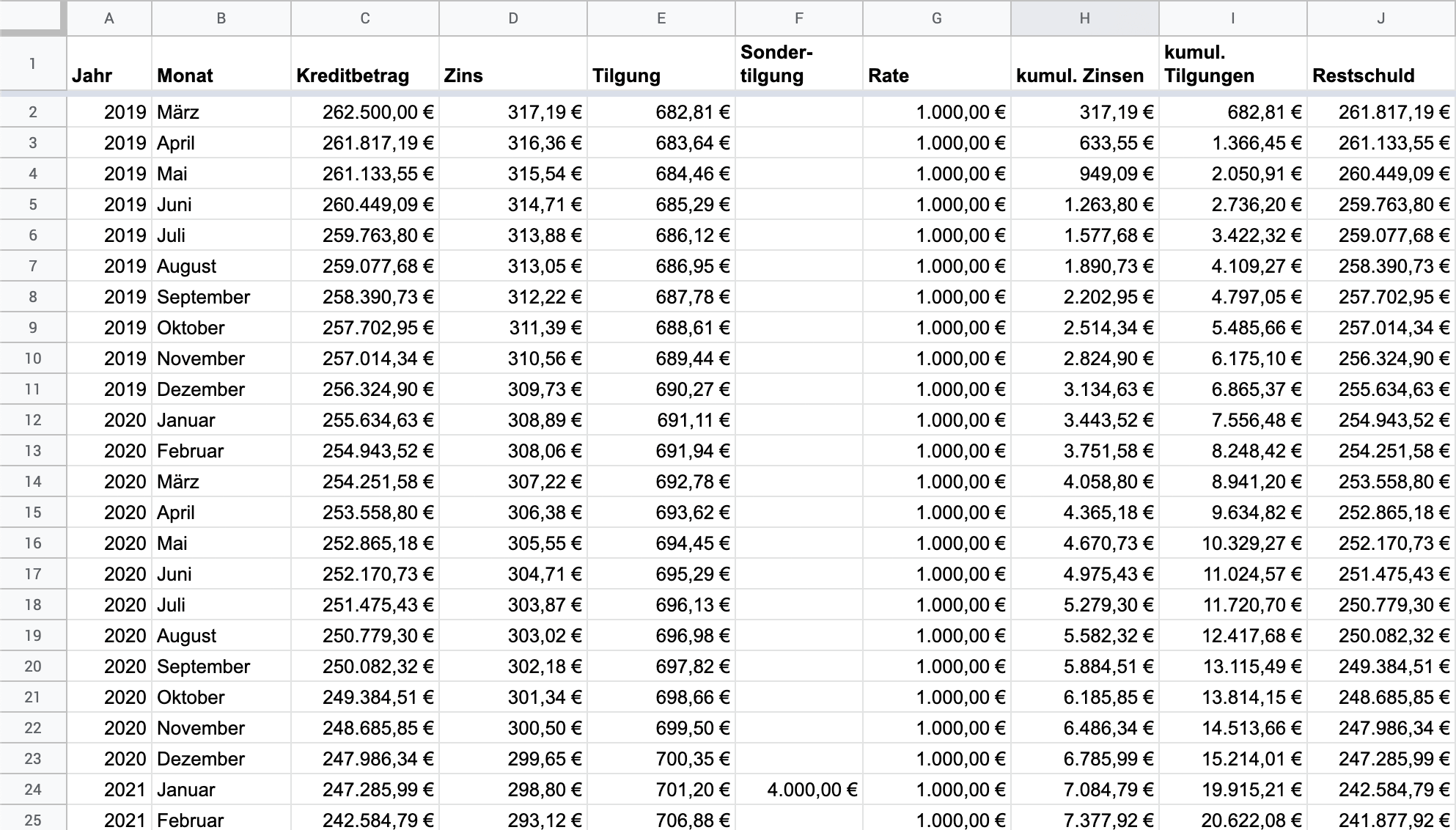Select kumul. Tilgungen value 19.915,21 €
1456x830 pixels.
1233,790
